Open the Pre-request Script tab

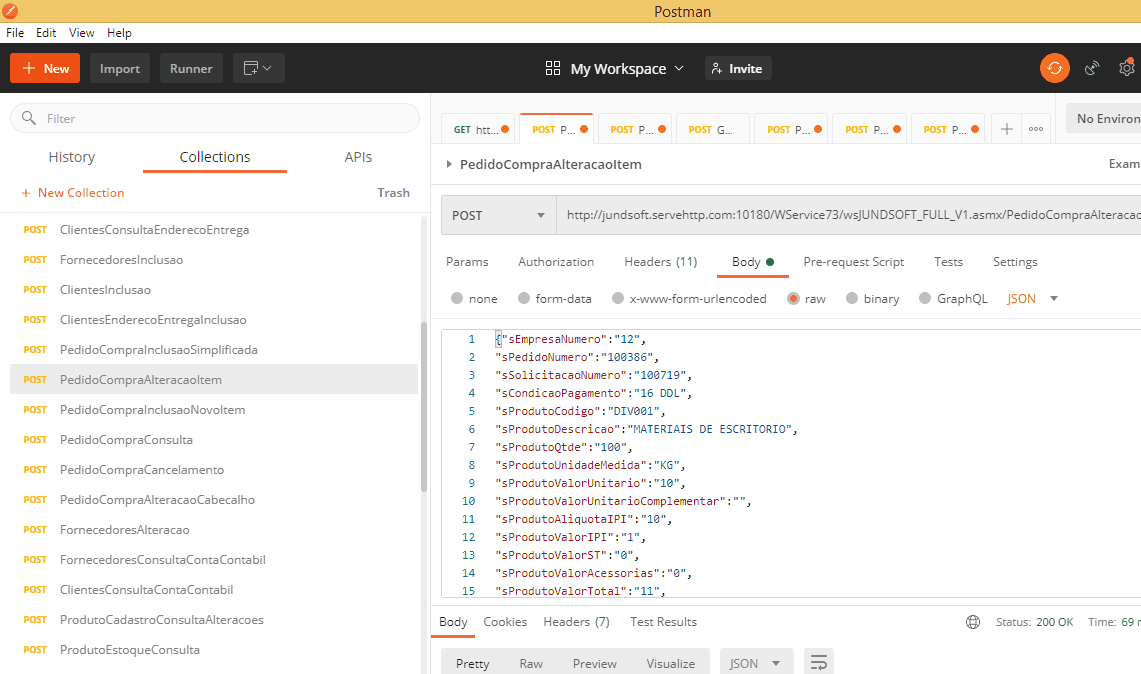[853, 262]
